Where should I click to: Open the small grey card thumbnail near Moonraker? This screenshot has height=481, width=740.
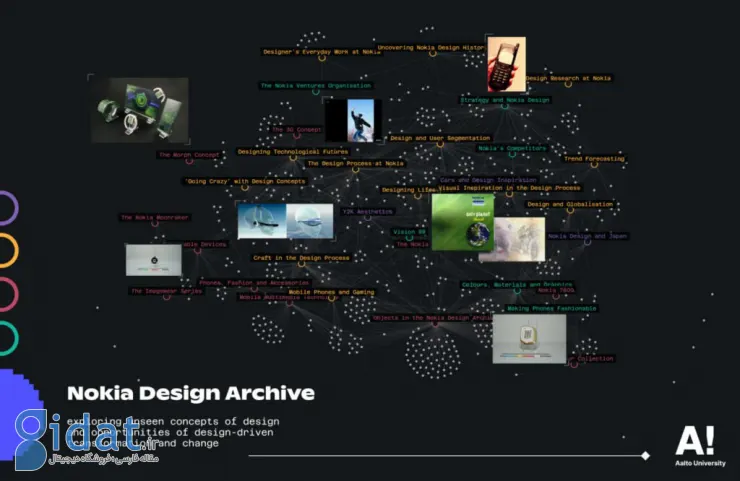pos(154,260)
